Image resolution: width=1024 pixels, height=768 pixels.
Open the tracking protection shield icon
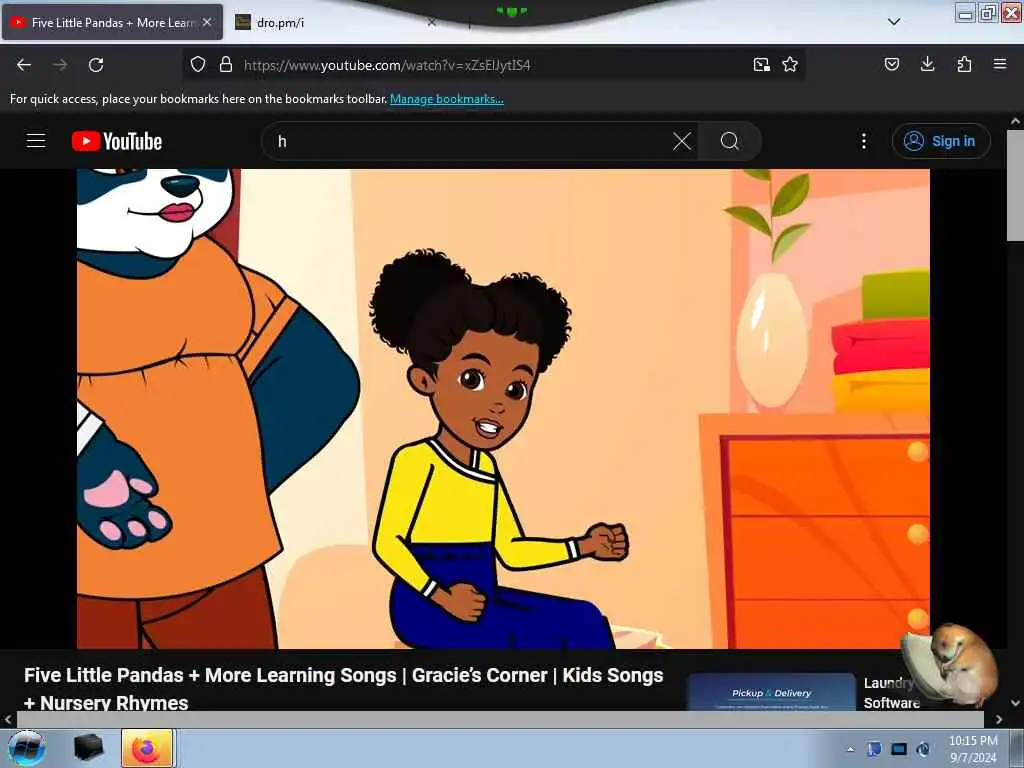pos(198,65)
